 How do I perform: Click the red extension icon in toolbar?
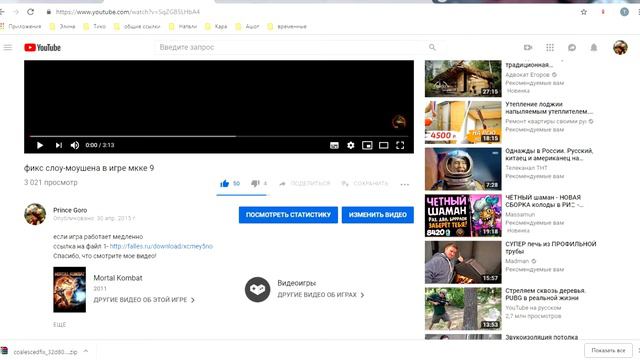603,12
